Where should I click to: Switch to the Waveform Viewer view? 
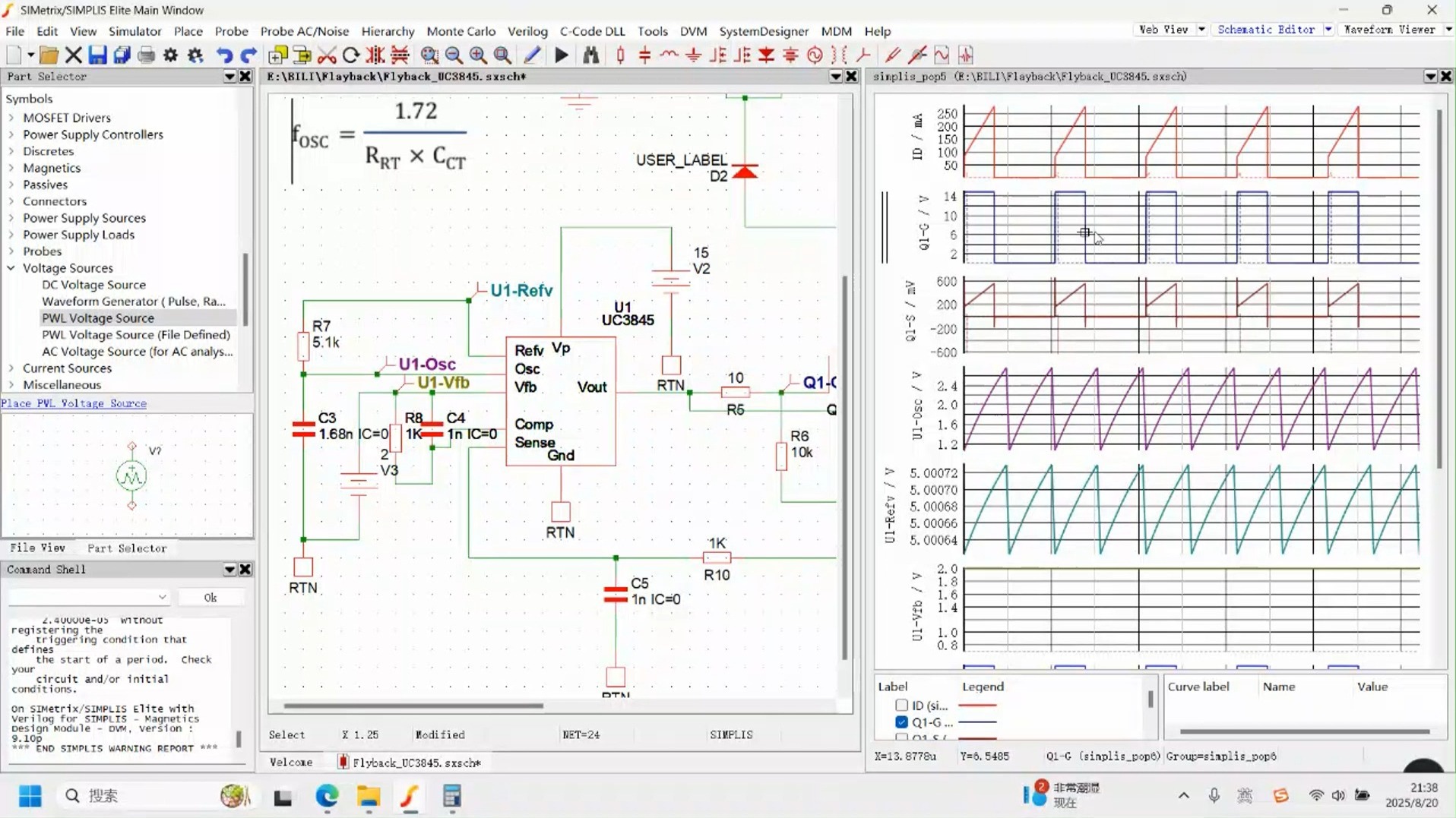[x=1389, y=30]
